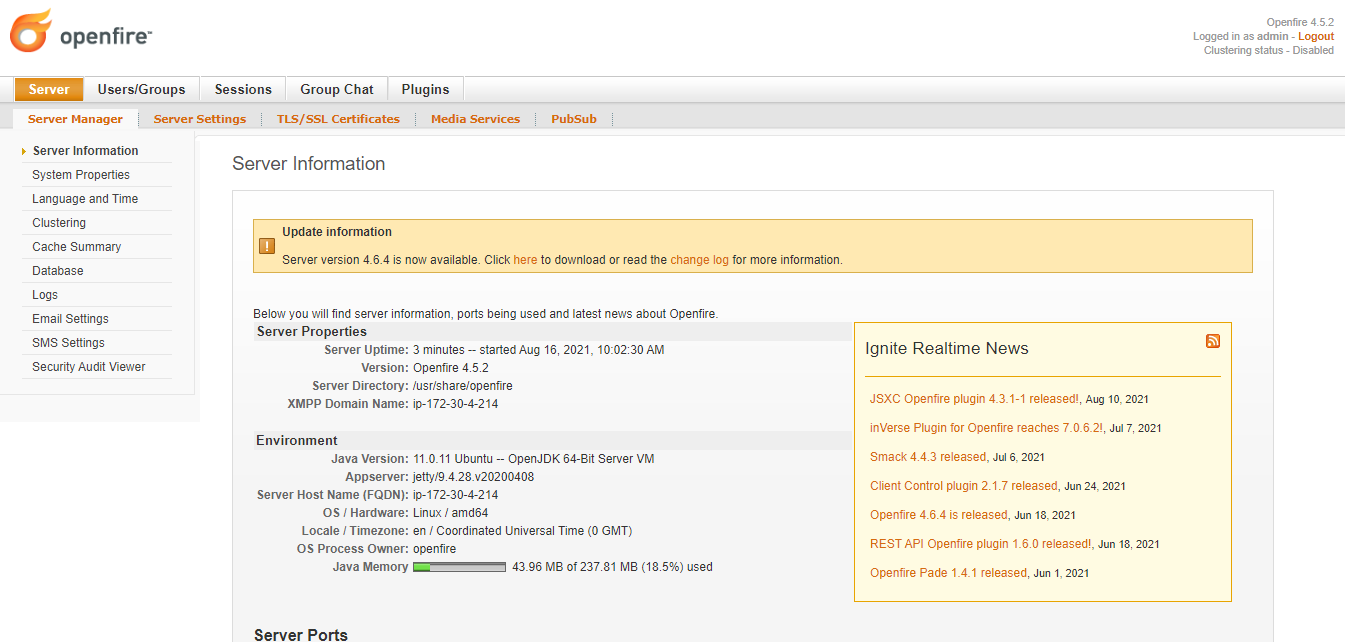Click the Java Memory usage bar

click(x=459, y=567)
